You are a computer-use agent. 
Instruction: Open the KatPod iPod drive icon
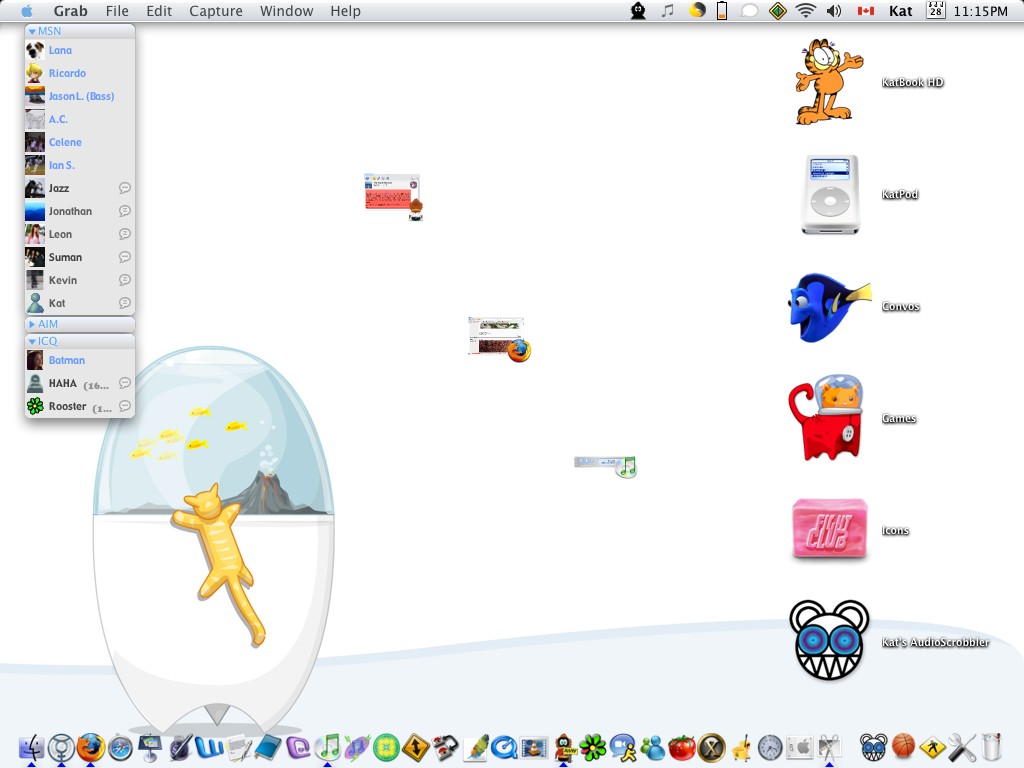pos(830,194)
